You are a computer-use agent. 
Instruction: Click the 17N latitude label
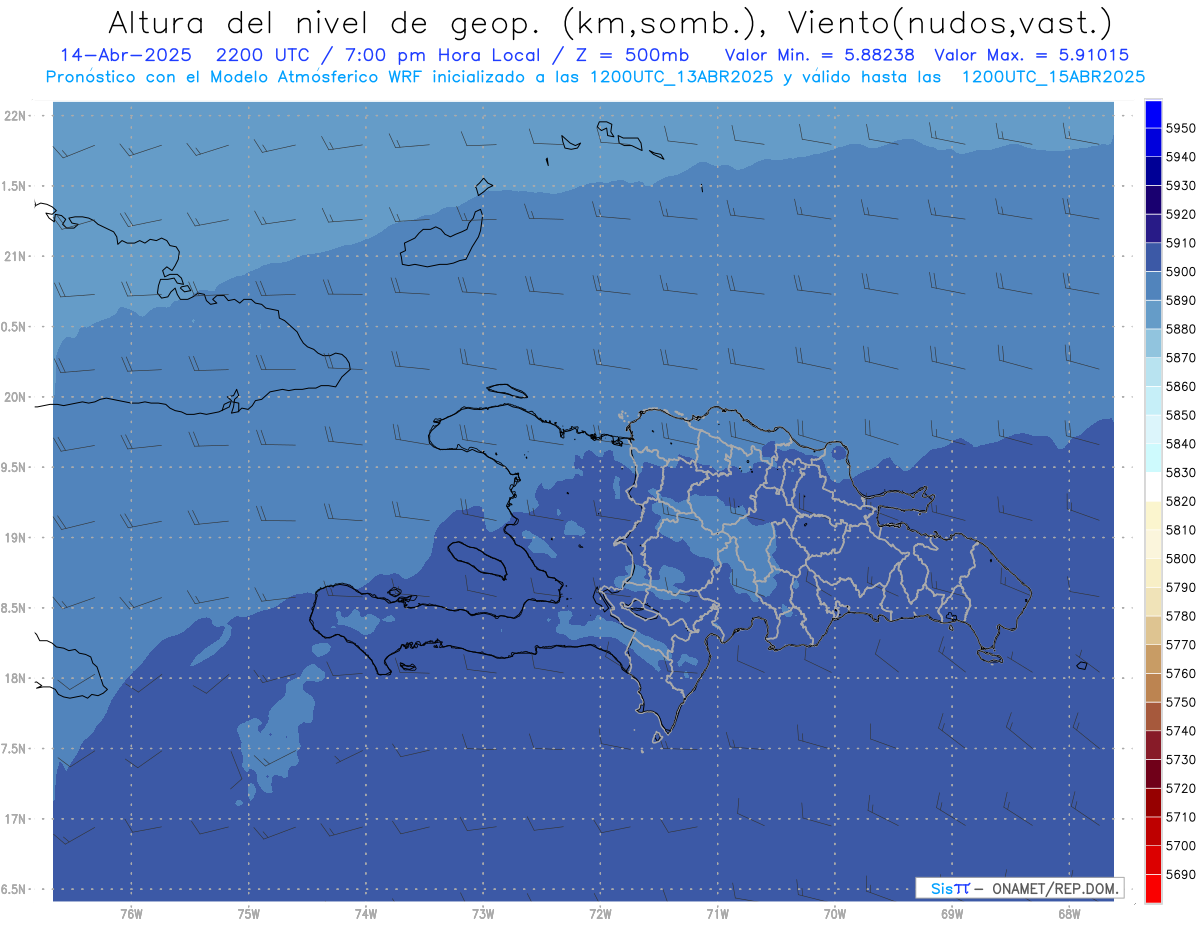coord(14,819)
